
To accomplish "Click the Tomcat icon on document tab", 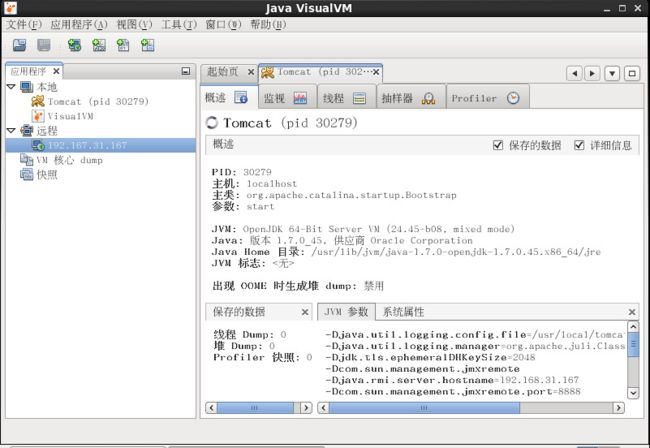I will 267,73.
